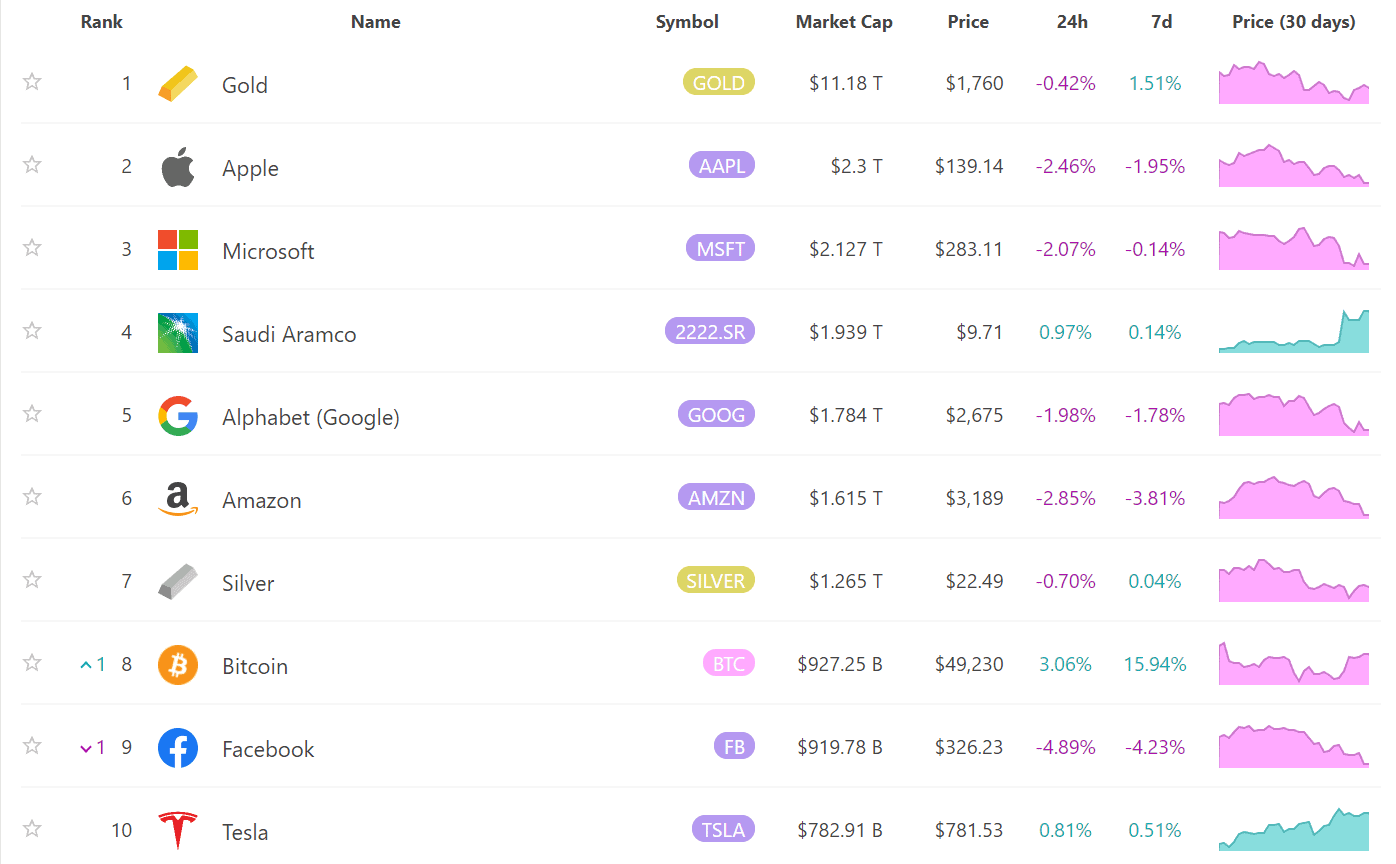Click the SILVER symbol badge
Screen dimensions: 1396x864
[715, 580]
